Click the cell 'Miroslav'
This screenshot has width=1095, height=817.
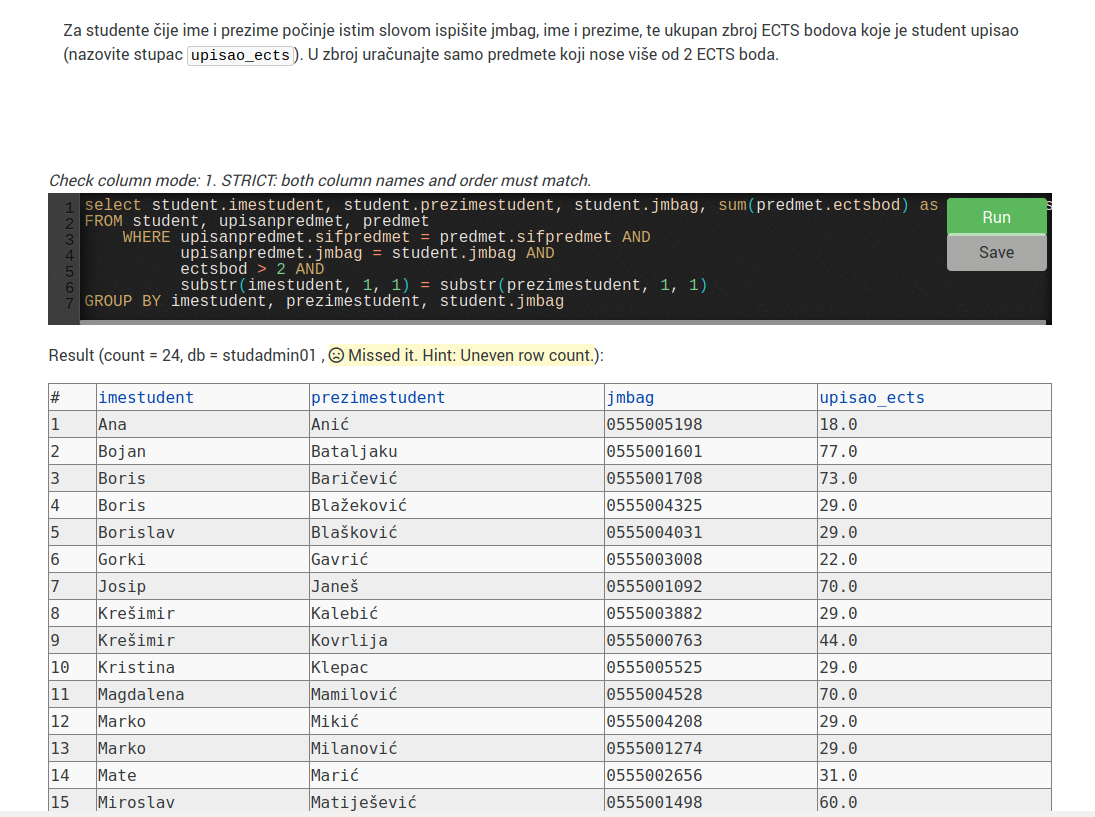[203, 802]
